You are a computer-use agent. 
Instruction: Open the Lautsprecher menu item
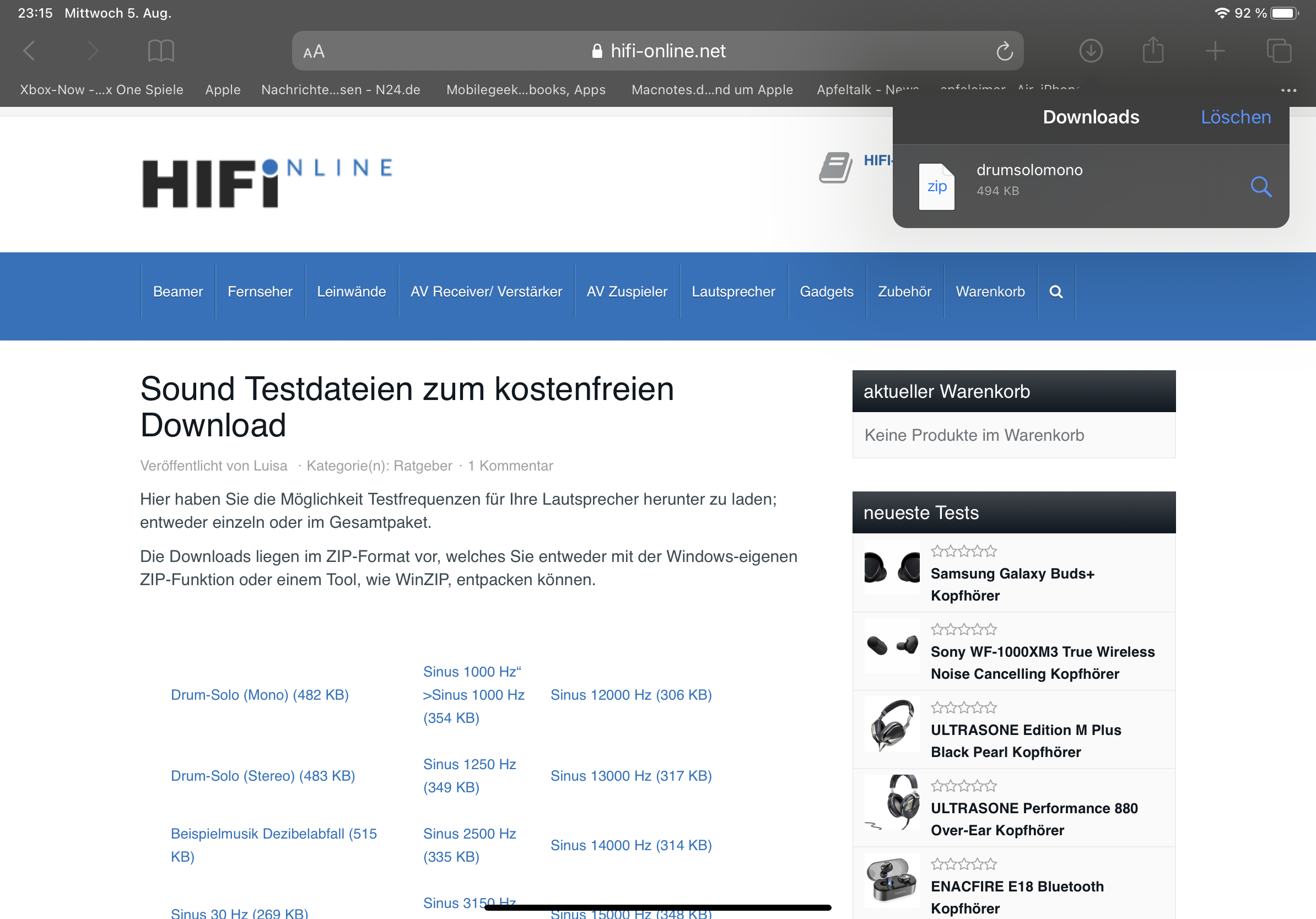tap(733, 291)
